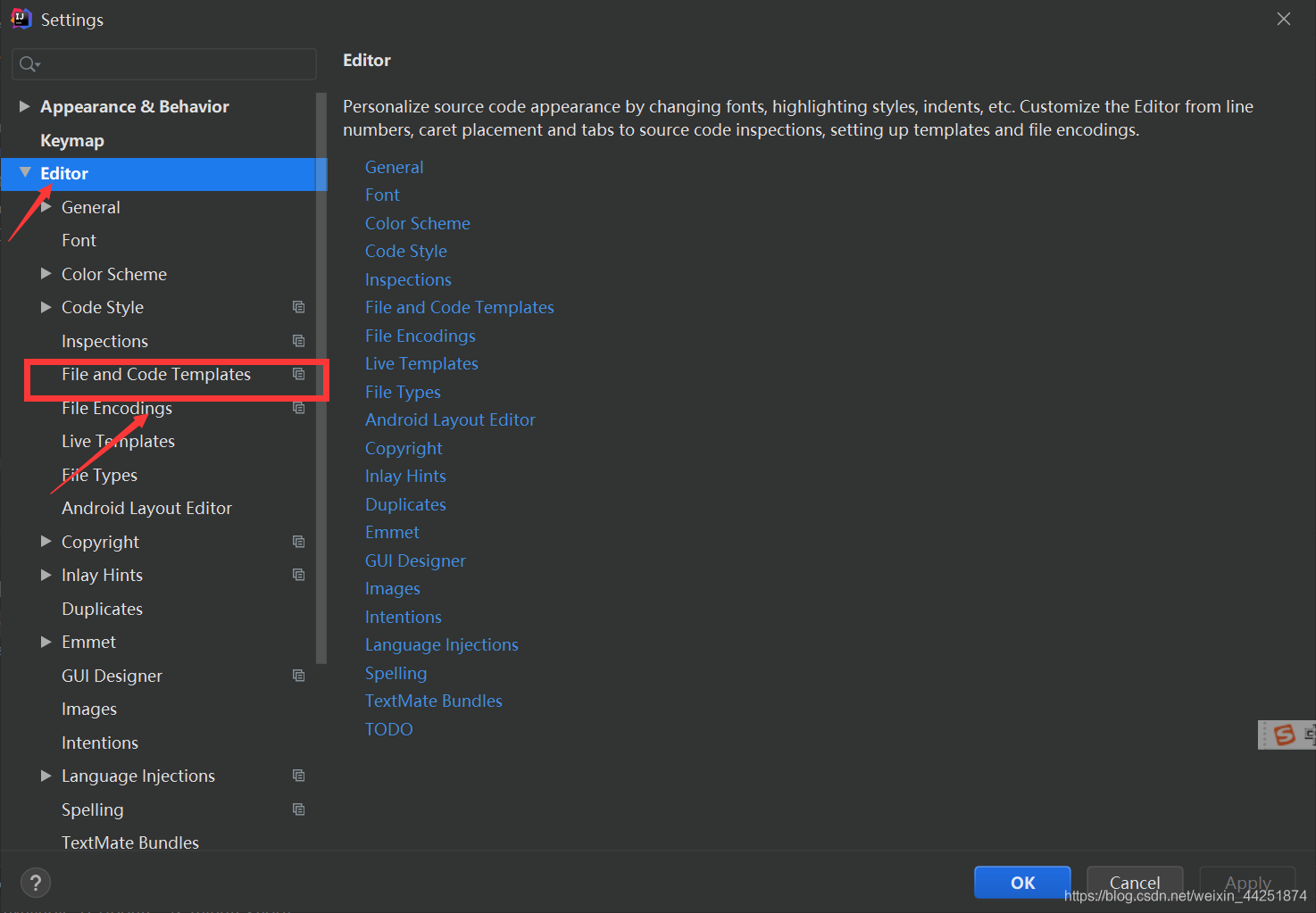
Task: Open the TextMate Bundles link
Action: tap(433, 701)
